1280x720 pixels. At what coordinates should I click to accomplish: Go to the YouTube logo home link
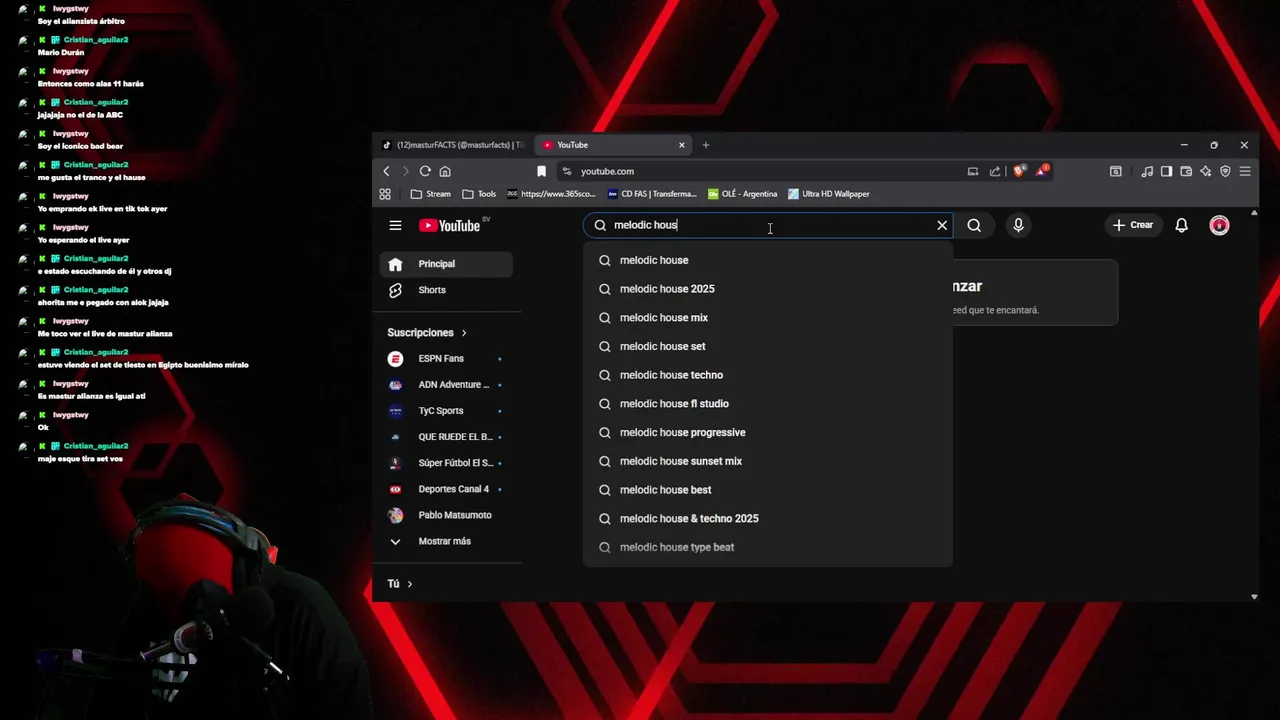point(451,225)
